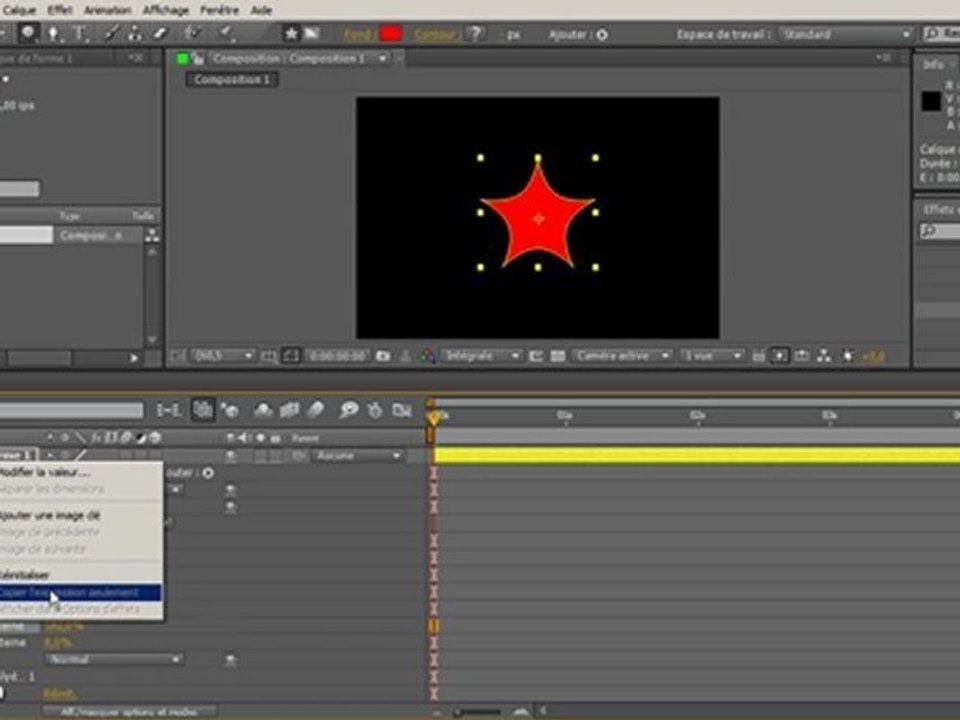Choose 'Modifier la valeur...' in context menu

click(81, 473)
